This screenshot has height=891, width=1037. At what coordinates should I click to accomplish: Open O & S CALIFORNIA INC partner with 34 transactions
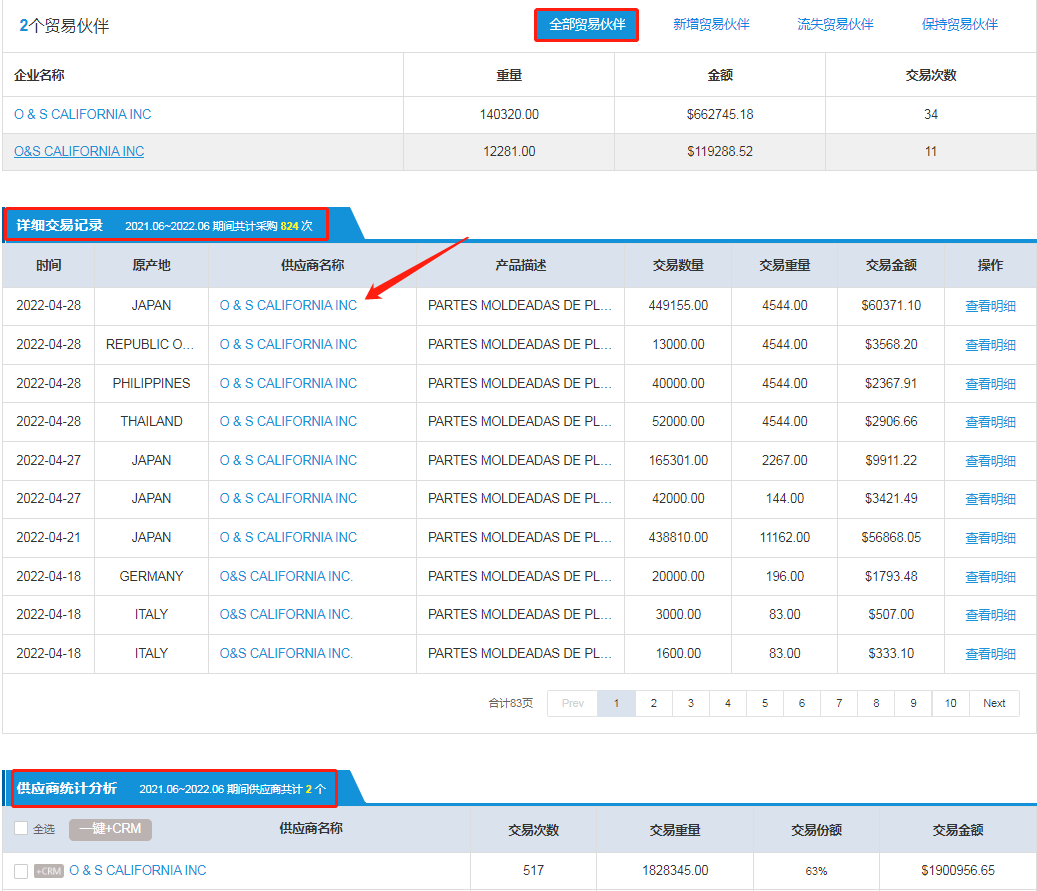pyautogui.click(x=83, y=115)
